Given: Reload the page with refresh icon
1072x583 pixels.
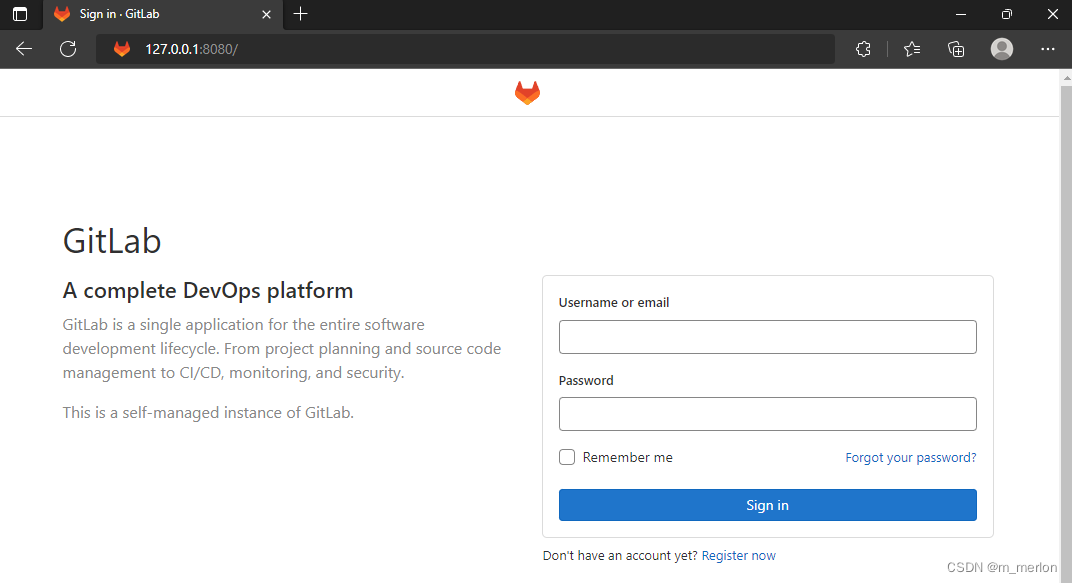Looking at the screenshot, I should (68, 49).
